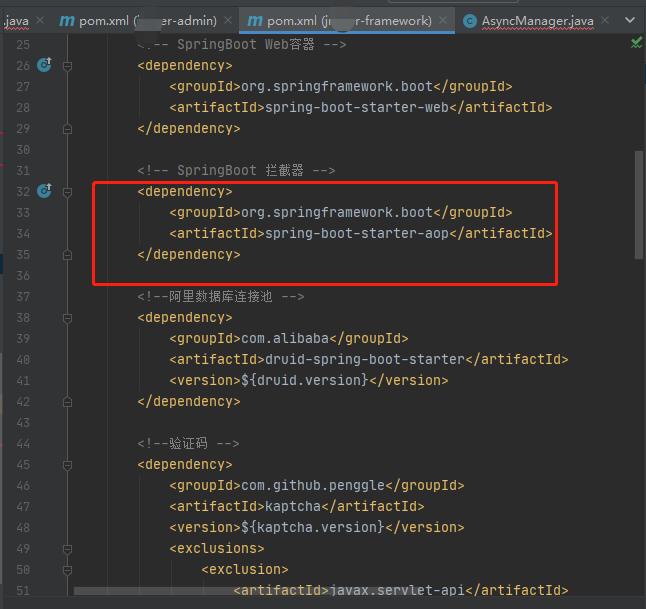Click the javax.servlet-api artifactId text
This screenshot has width=646, height=609.
(397, 590)
